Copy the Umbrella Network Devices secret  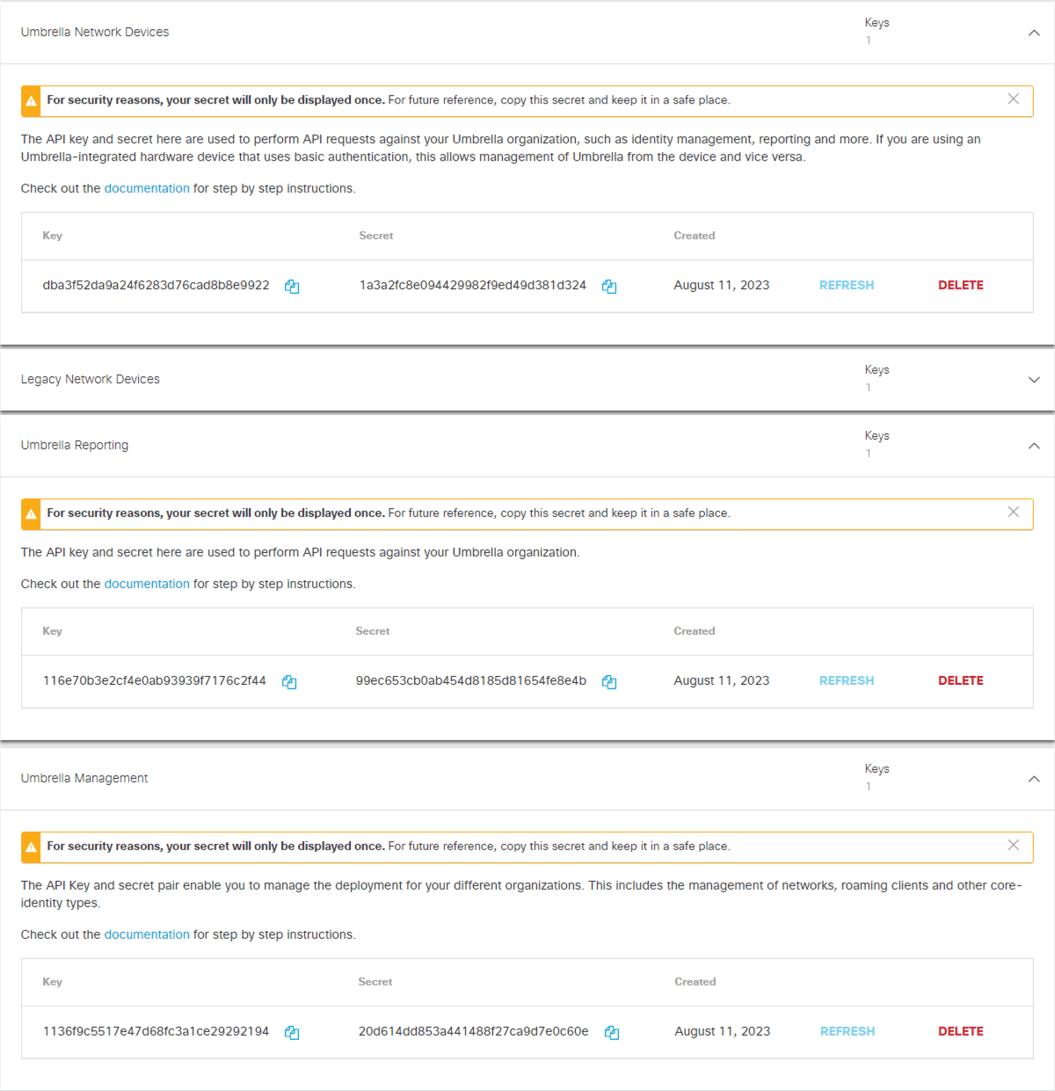point(609,286)
